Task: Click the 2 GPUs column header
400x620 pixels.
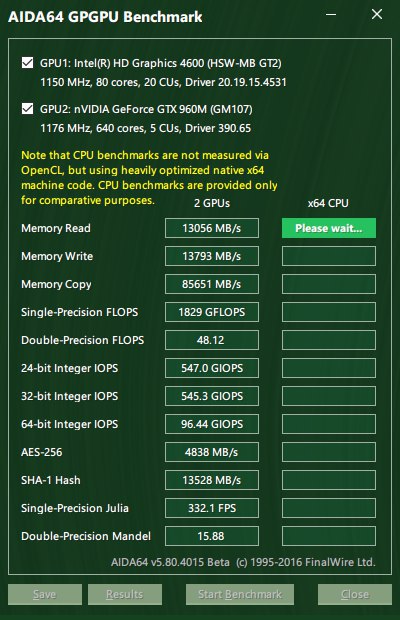Action: click(212, 203)
